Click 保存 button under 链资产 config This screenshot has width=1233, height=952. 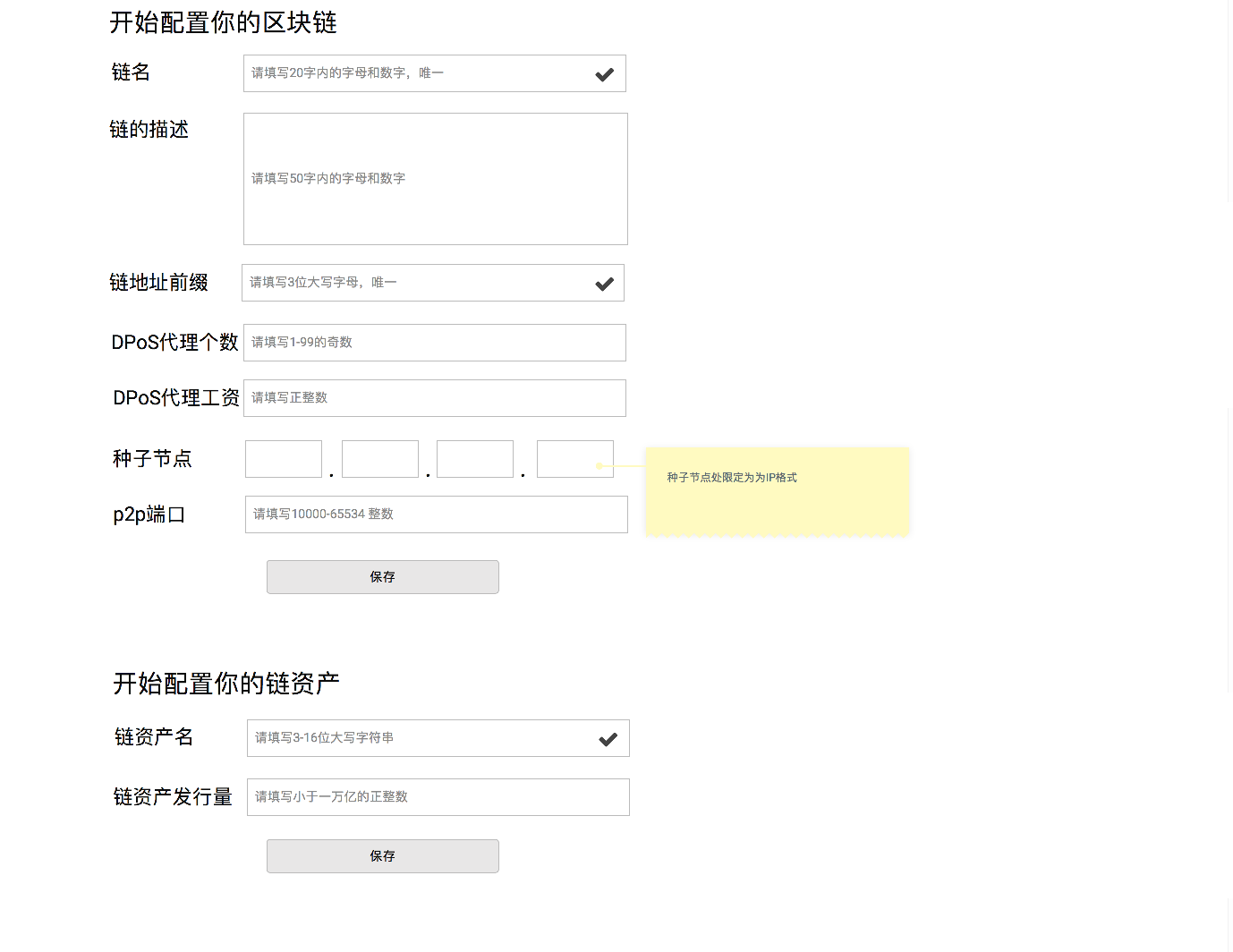(383, 856)
